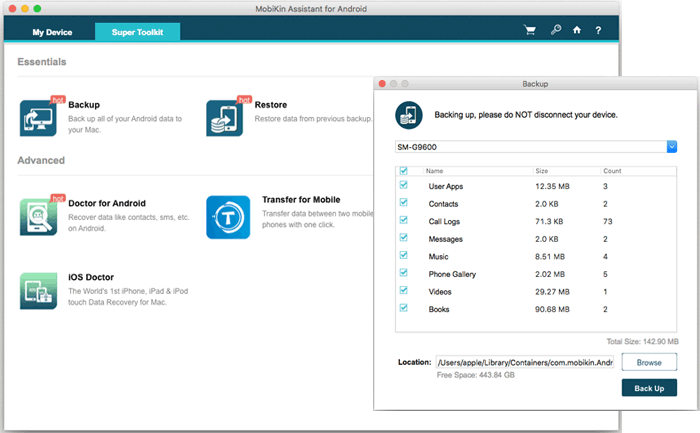Click the 71.3 KB size value

pos(549,221)
